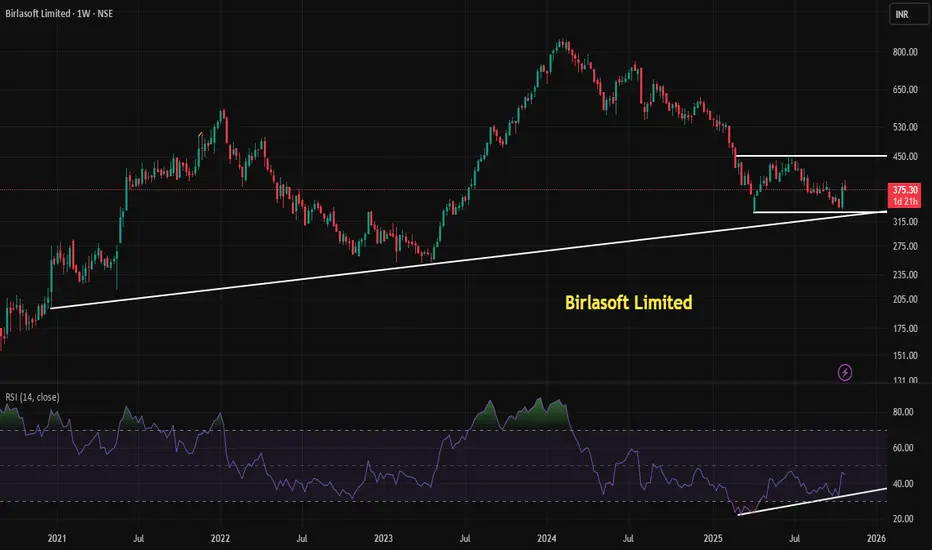Click the 2024 label on time axis

point(546,539)
